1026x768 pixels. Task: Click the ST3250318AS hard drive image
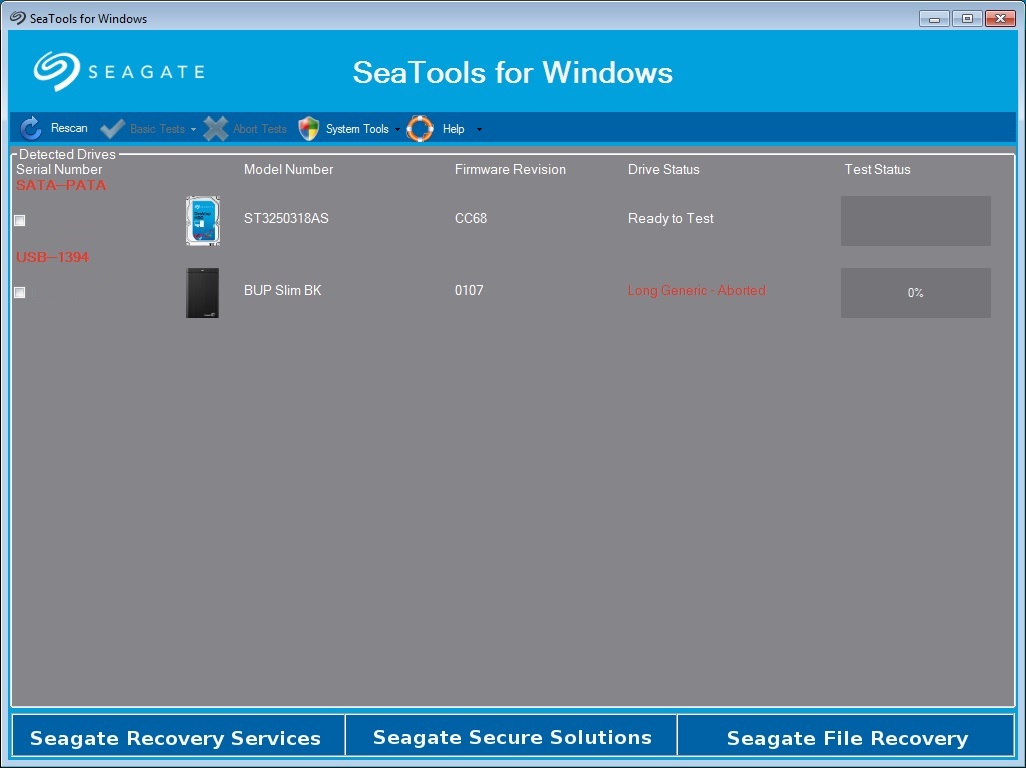(203, 220)
